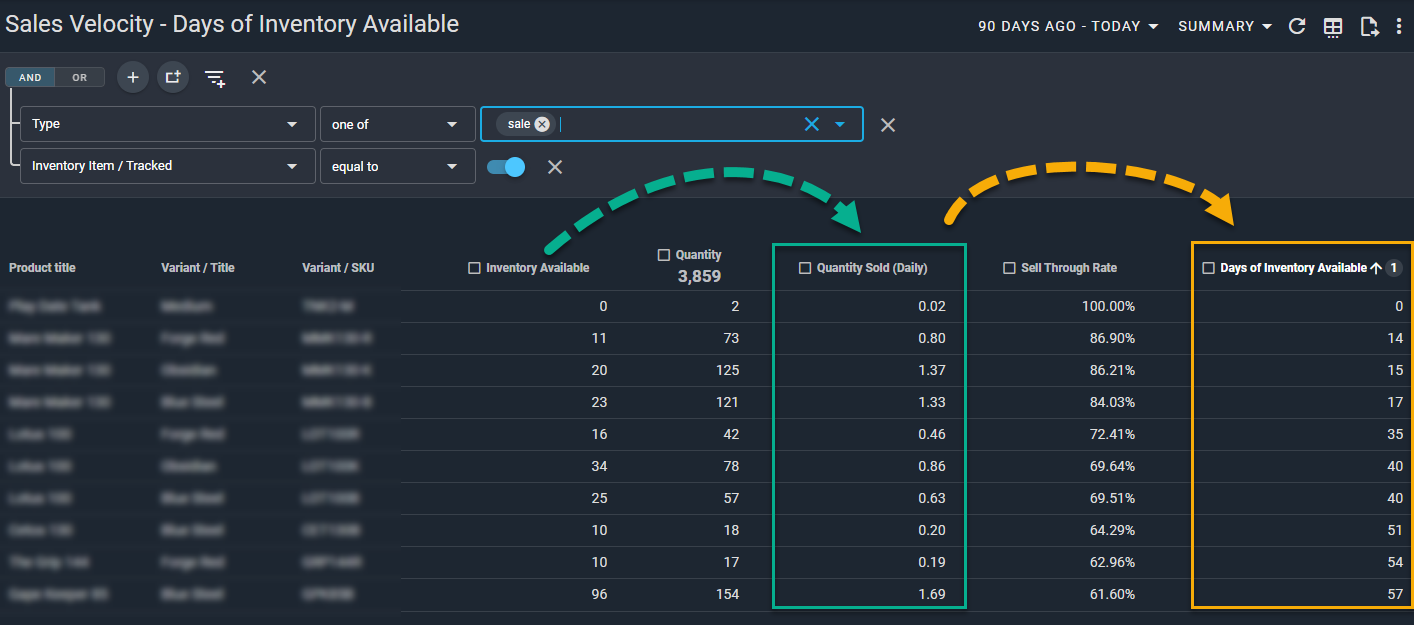This screenshot has width=1414, height=625.
Task: Click the export report icon
Action: 1369,27
